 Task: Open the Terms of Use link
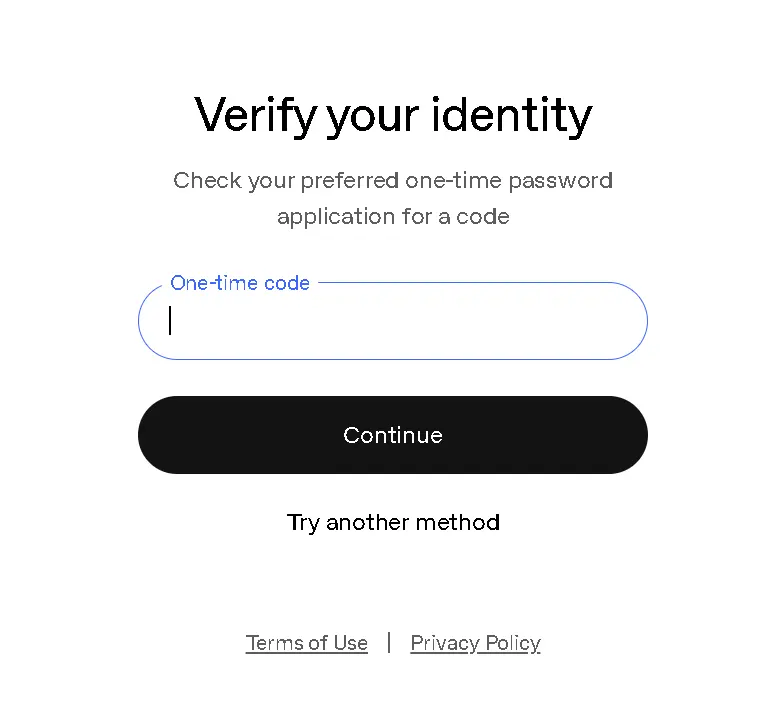pyautogui.click(x=306, y=643)
